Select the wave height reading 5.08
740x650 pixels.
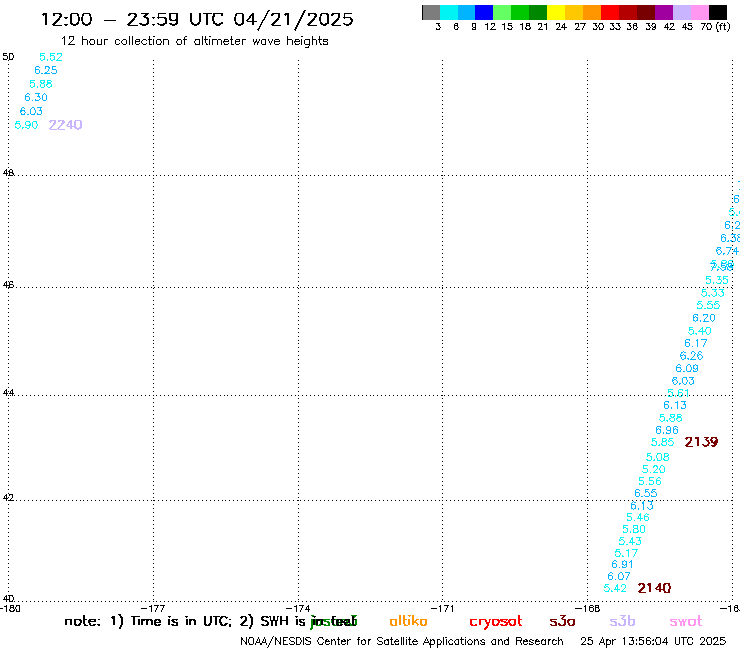click(657, 457)
